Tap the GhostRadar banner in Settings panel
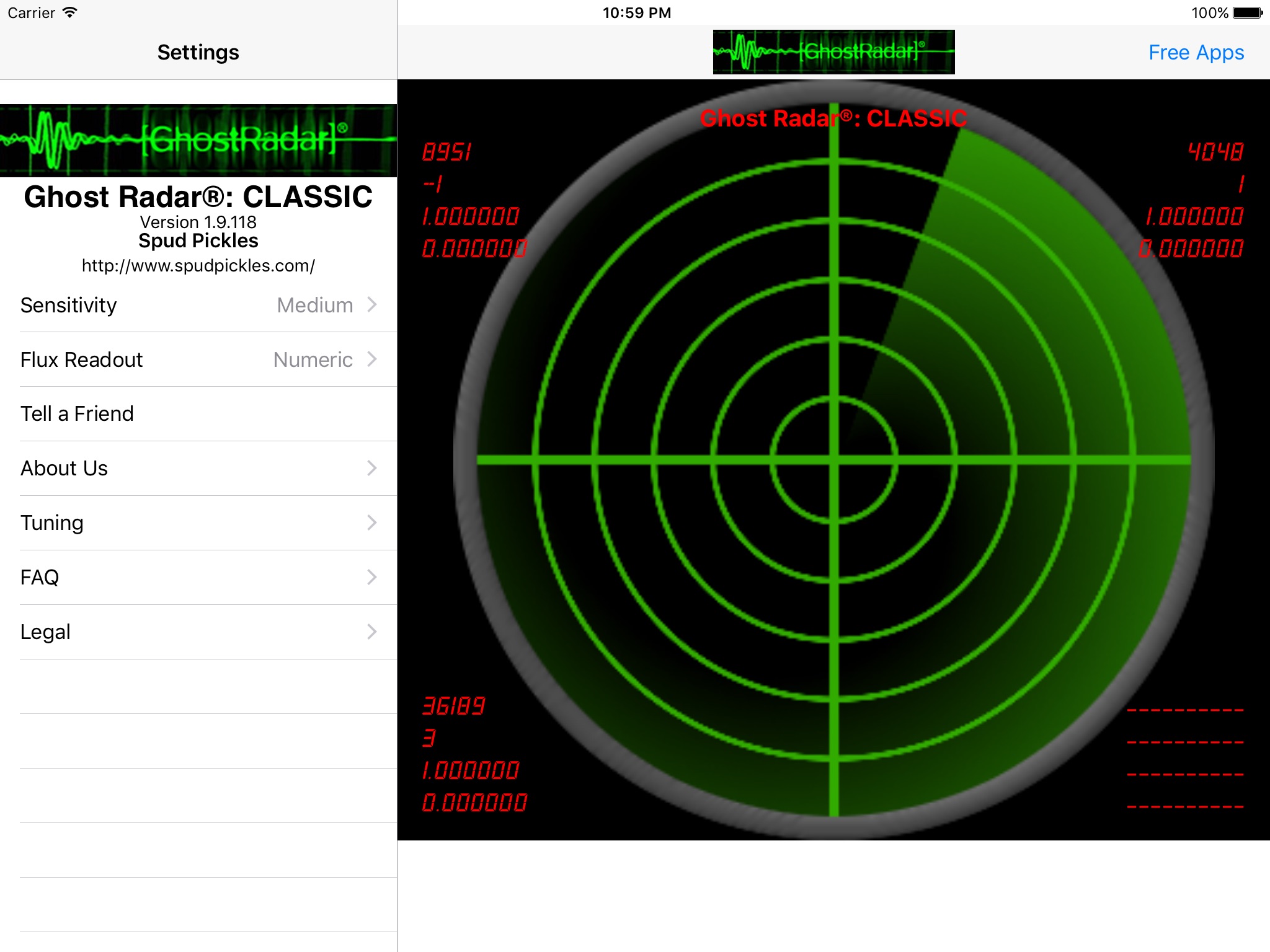This screenshot has height=952, width=1270. click(x=198, y=141)
